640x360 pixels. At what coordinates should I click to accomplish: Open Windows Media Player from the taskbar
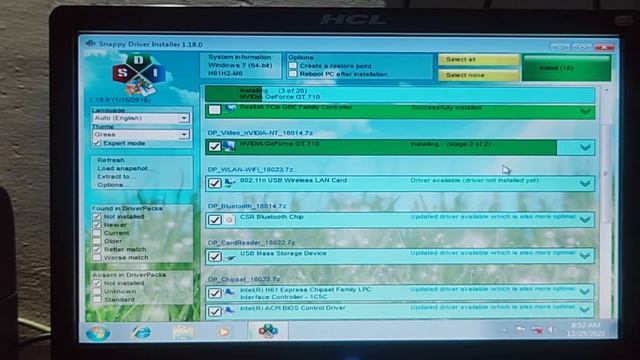224,332
